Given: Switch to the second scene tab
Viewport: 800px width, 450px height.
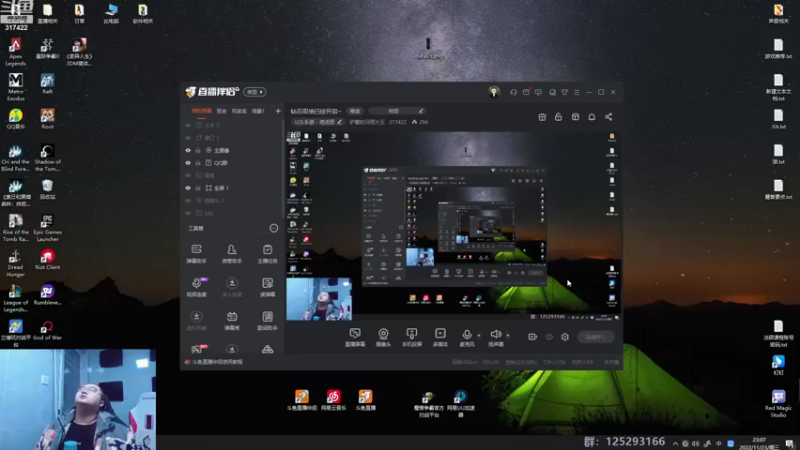Looking at the screenshot, I should pyautogui.click(x=221, y=111).
